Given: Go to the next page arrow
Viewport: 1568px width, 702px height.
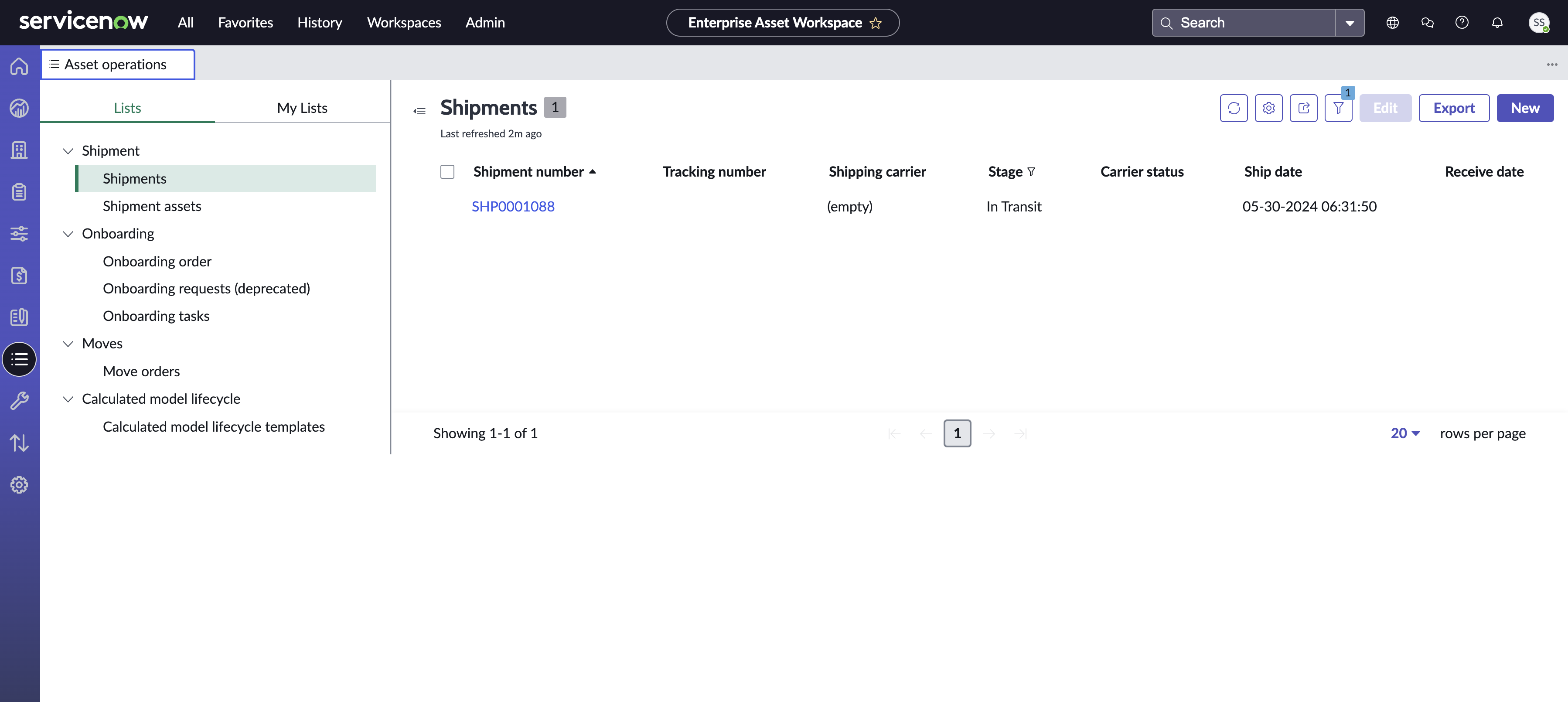Looking at the screenshot, I should (989, 433).
